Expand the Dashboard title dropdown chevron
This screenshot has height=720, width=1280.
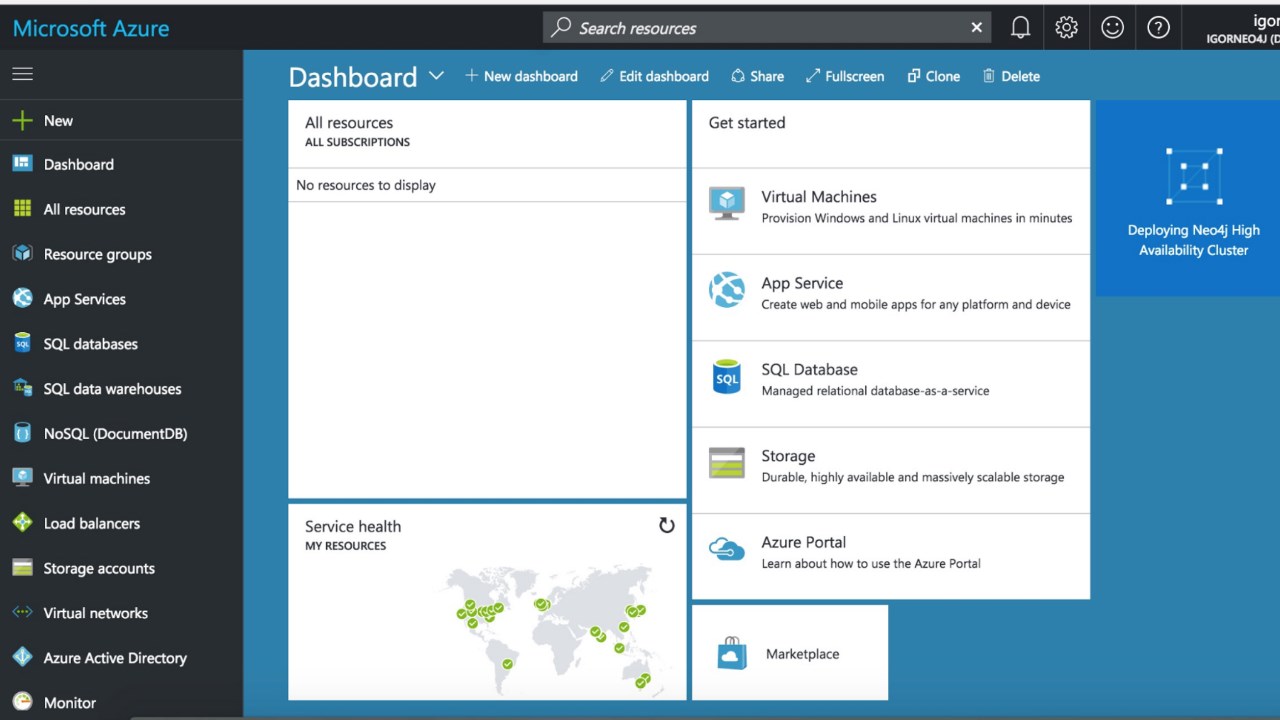pos(436,76)
